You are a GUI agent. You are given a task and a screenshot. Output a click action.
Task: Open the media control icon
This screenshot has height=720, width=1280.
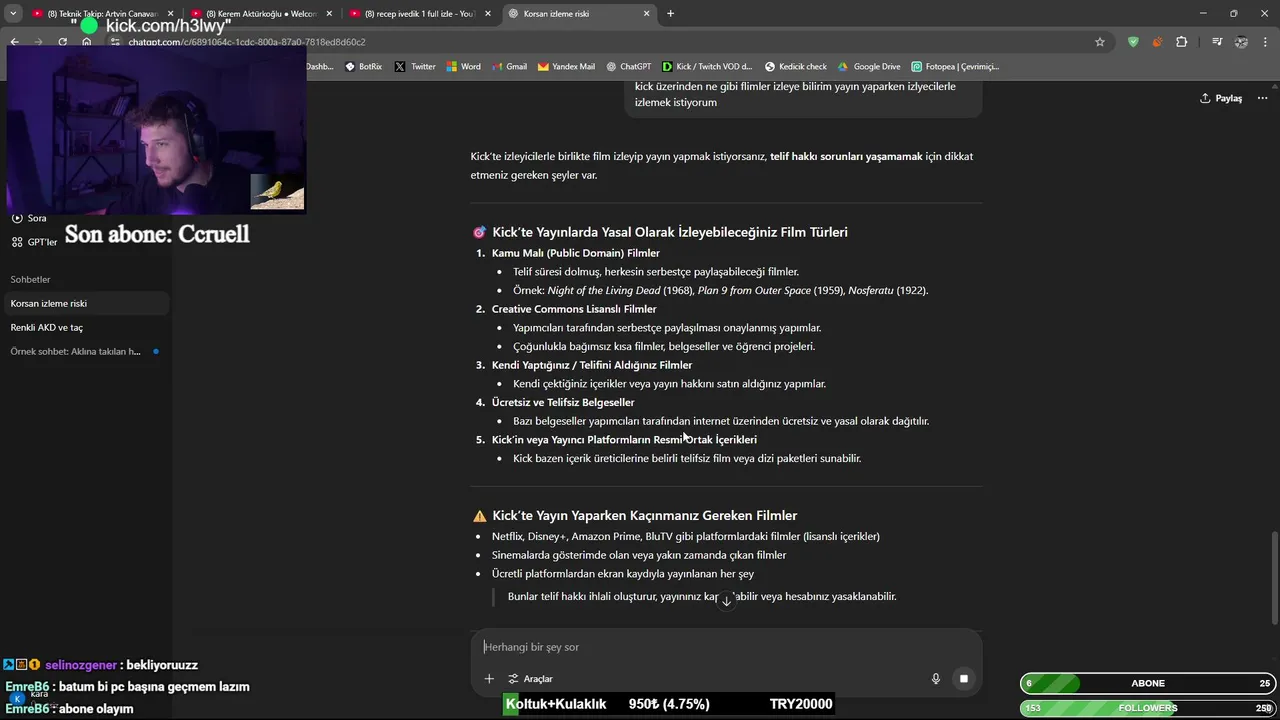click(x=1217, y=42)
